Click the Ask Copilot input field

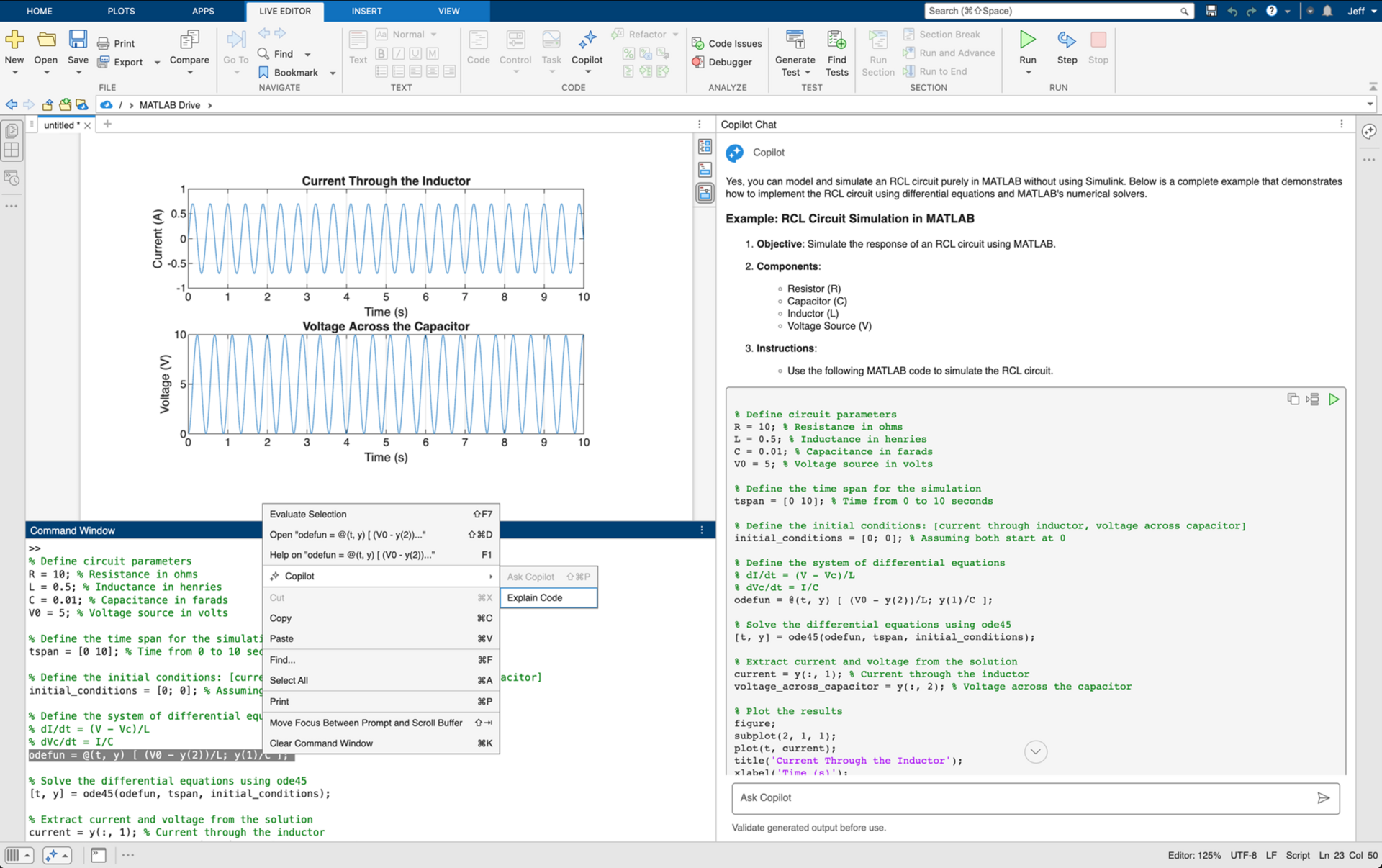pyautogui.click(x=1008, y=797)
